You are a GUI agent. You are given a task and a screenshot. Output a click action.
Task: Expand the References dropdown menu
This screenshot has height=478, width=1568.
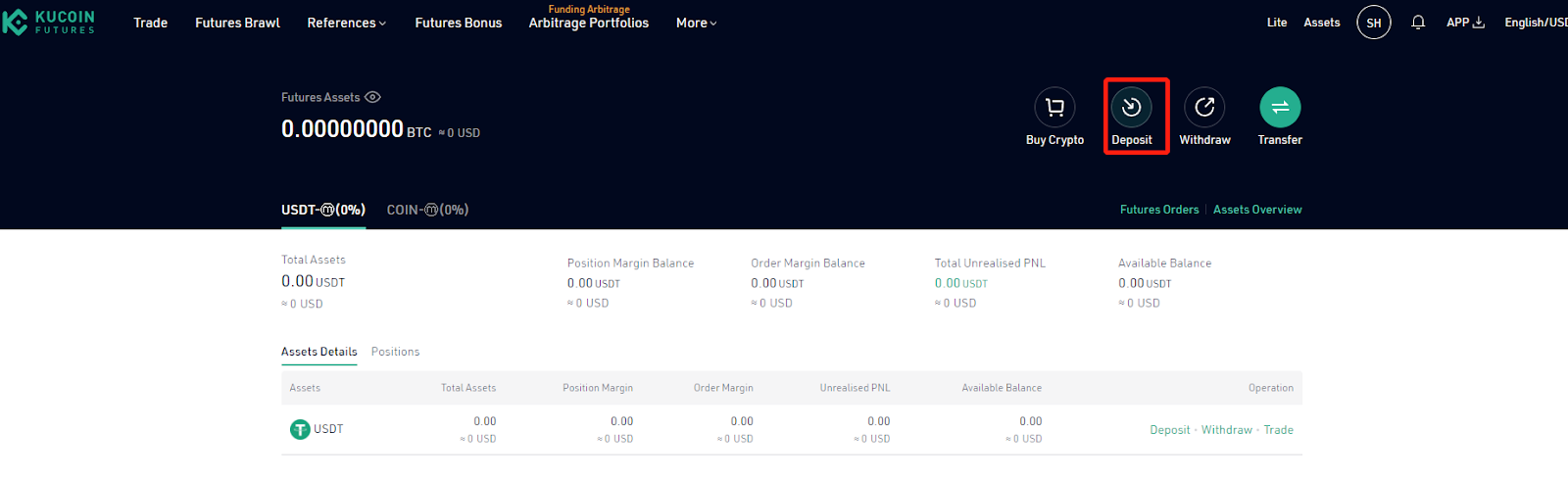(x=346, y=23)
